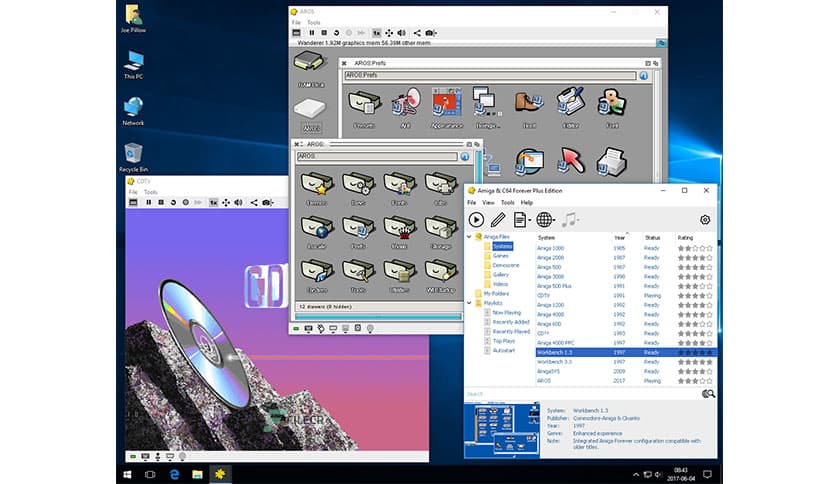The width and height of the screenshot is (836, 484).
Task: Click the Search field in Amiga Forever
Action: [583, 394]
